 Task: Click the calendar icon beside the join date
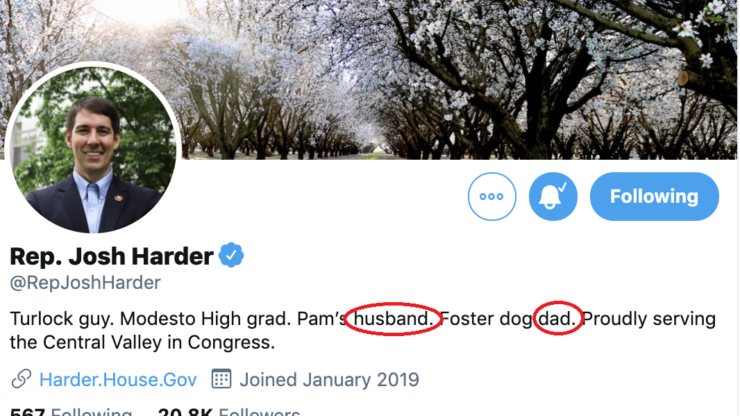[x=221, y=379]
